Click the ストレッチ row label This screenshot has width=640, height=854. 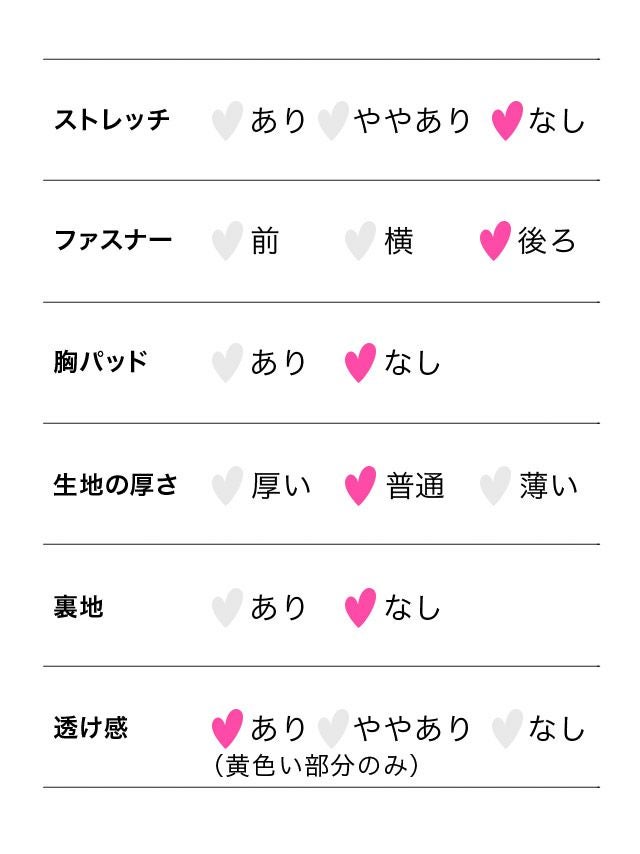[111, 121]
